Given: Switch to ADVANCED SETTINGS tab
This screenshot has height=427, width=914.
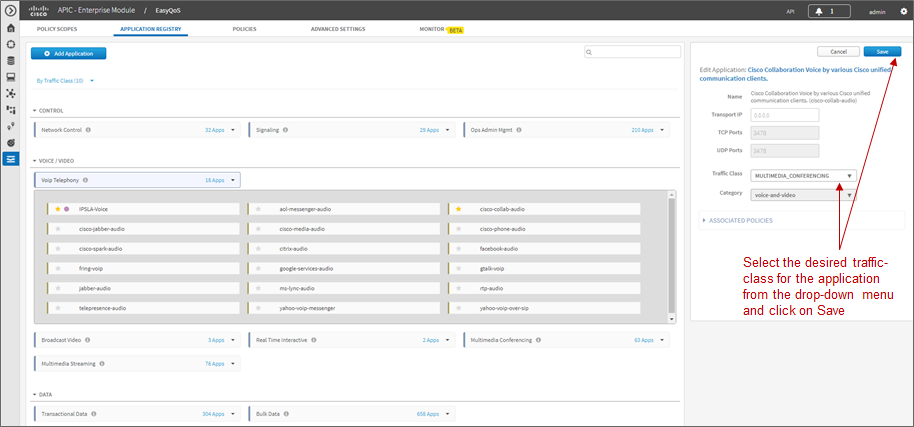Looking at the screenshot, I should click(x=338, y=29).
